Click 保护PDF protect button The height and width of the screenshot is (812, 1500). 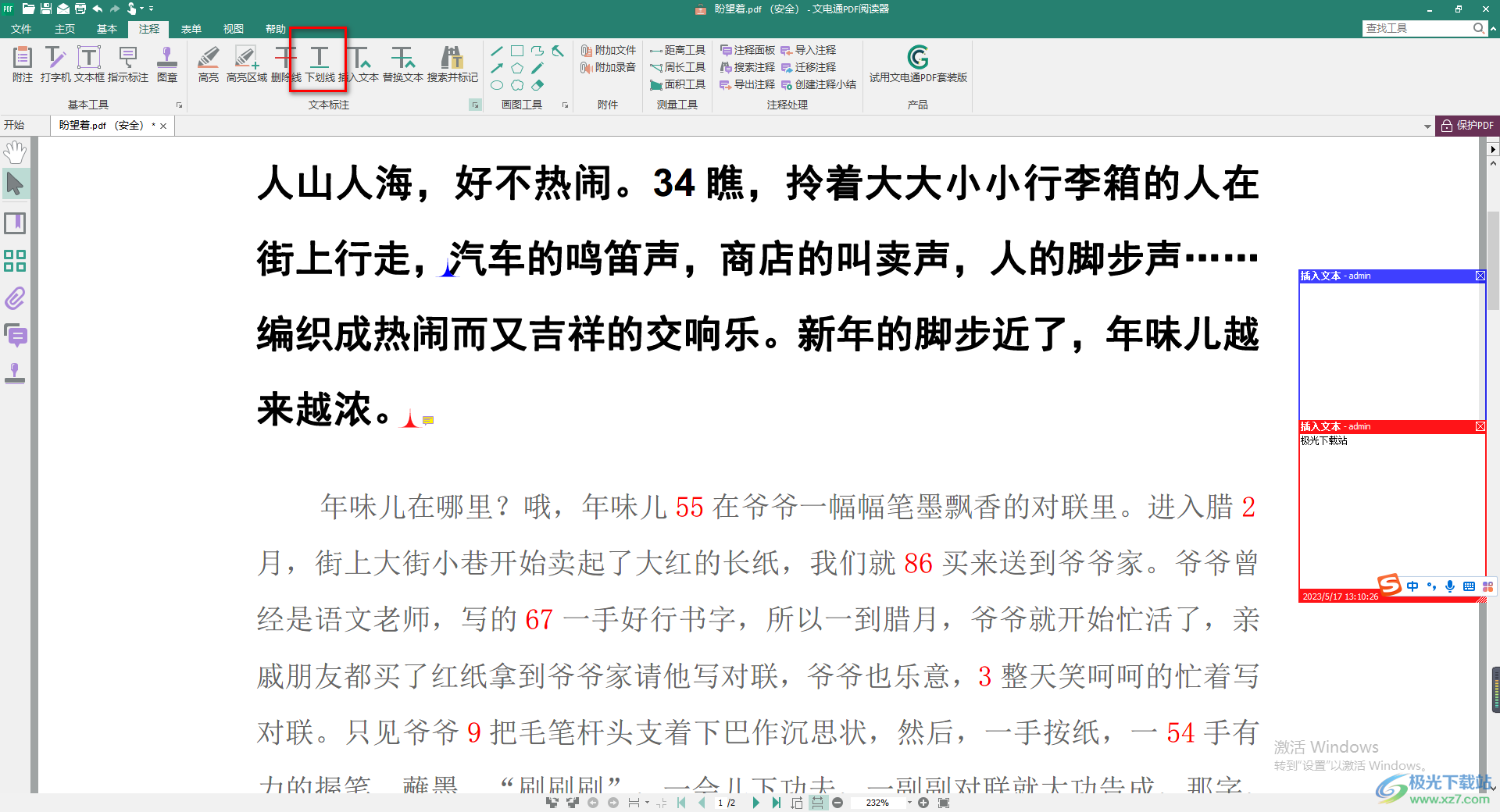(x=1467, y=125)
